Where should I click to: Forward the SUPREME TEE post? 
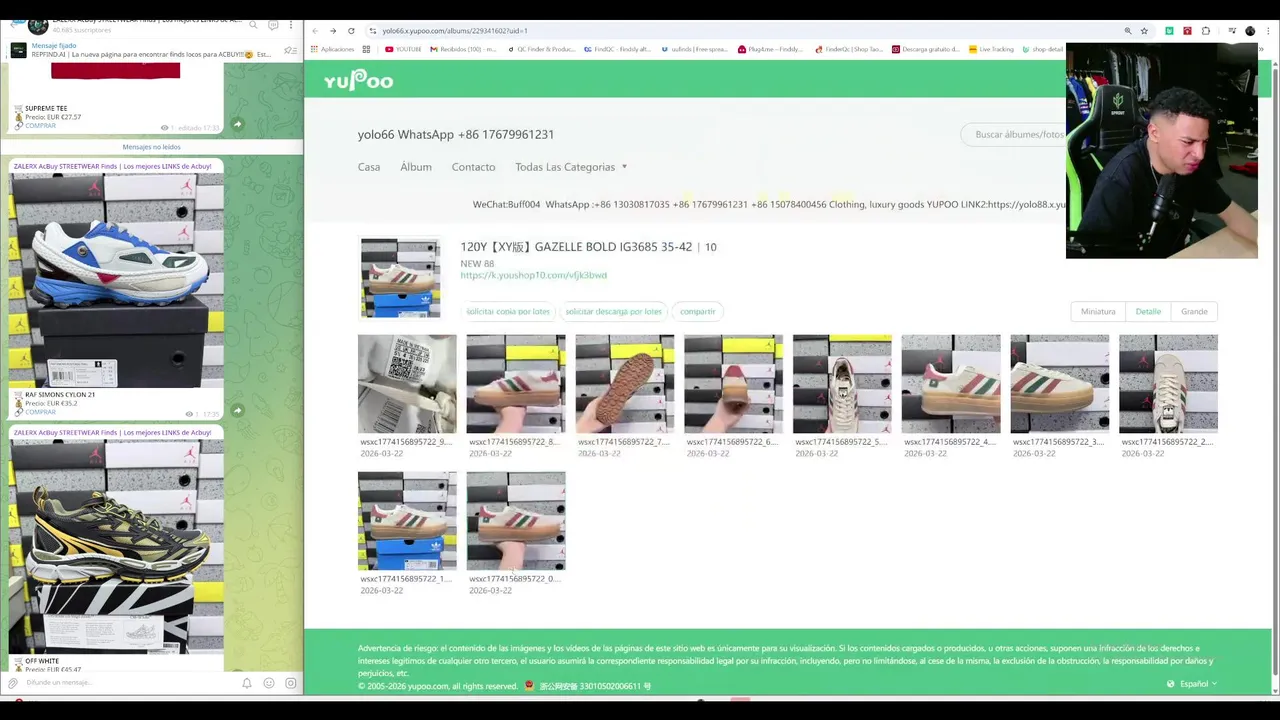click(x=237, y=124)
